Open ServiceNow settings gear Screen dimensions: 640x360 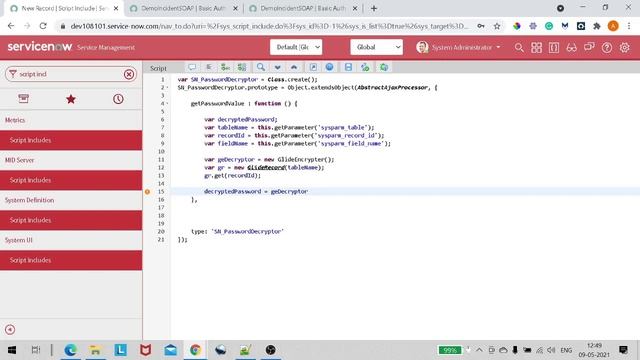(624, 47)
